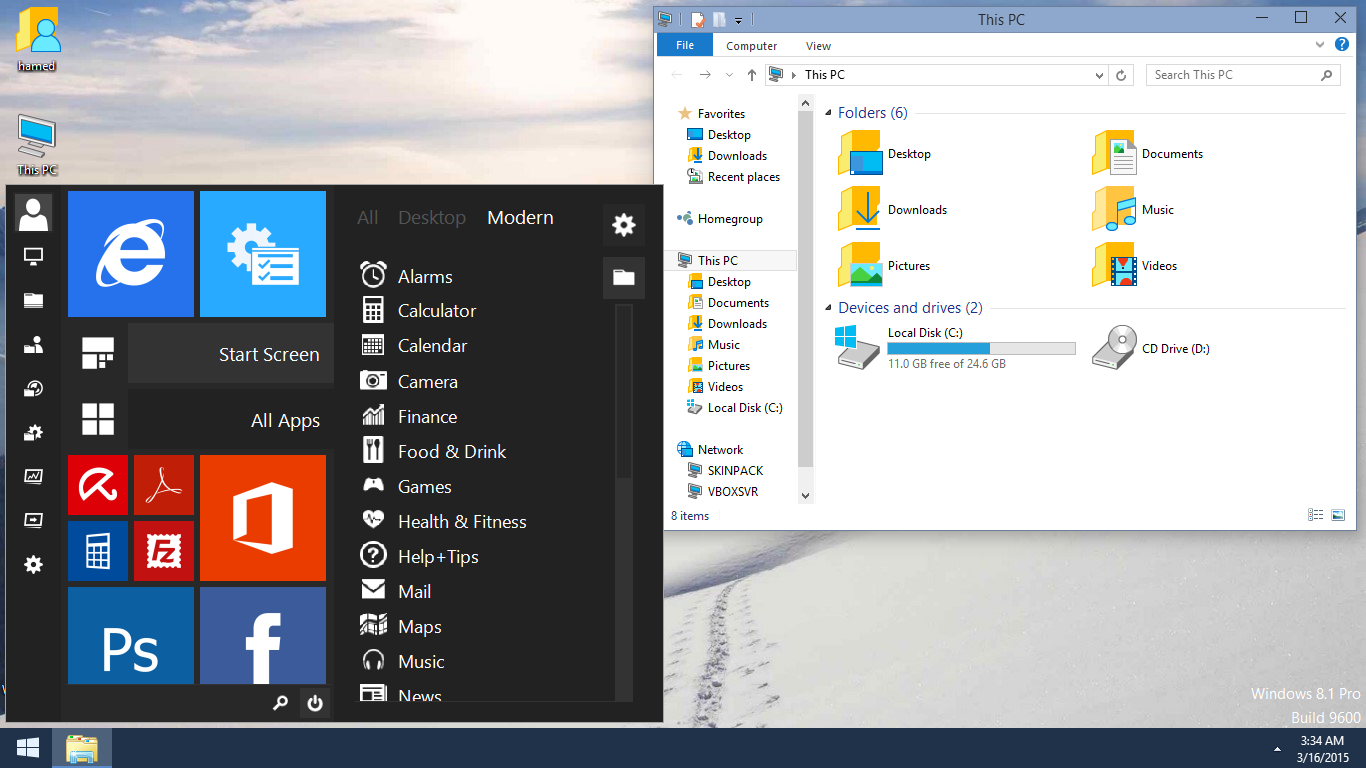The width and height of the screenshot is (1366, 768).
Task: Open the Internet Explorer tile
Action: click(x=131, y=254)
